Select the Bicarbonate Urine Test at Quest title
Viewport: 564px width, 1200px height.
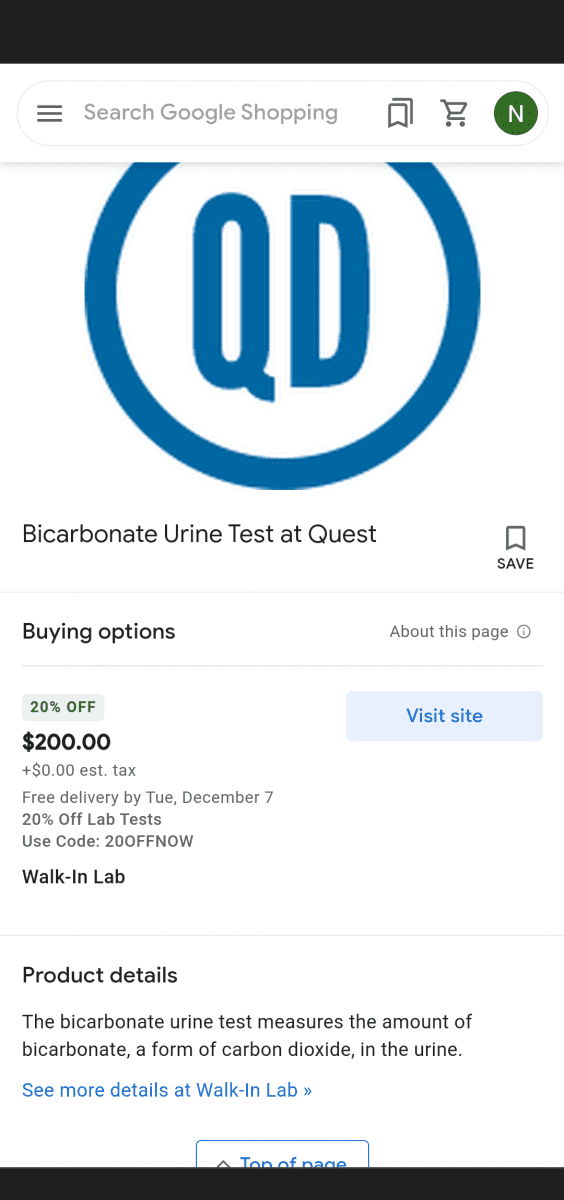point(199,534)
